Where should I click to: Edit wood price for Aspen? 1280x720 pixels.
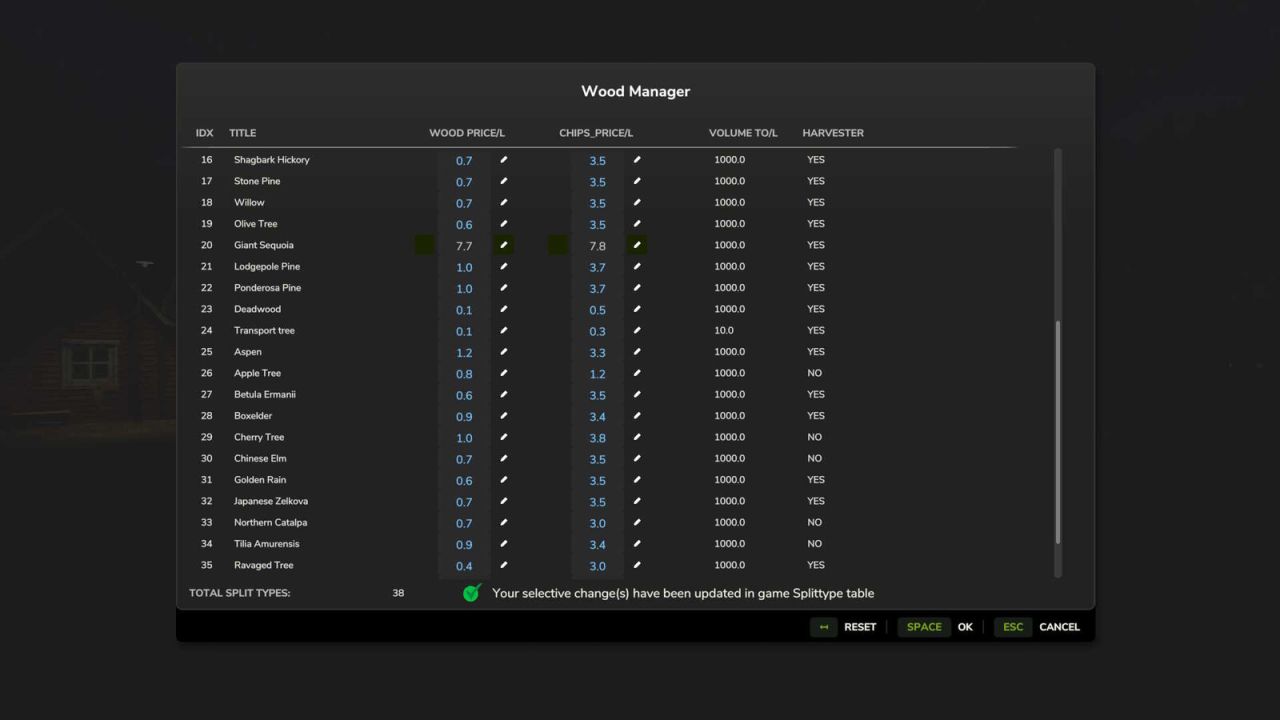[504, 351]
